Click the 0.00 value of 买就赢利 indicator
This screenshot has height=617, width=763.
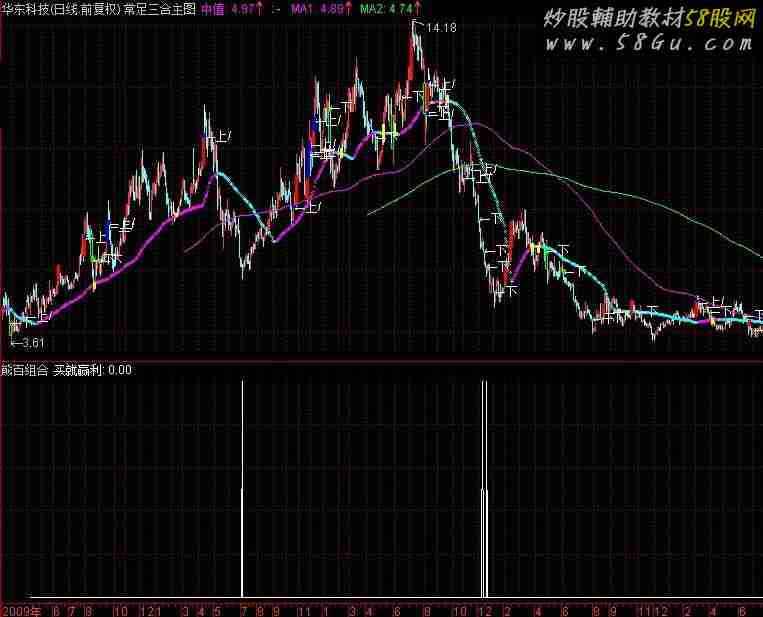(x=120, y=369)
